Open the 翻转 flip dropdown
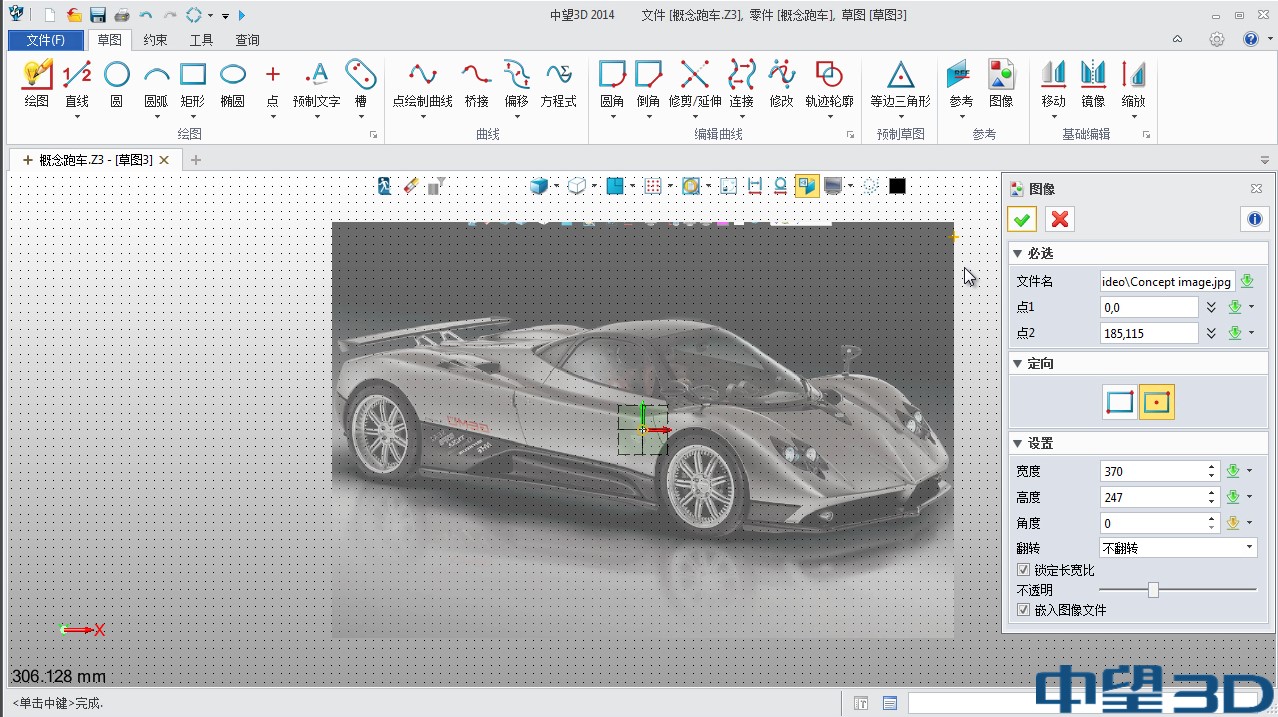This screenshot has height=717, width=1278. 1249,548
